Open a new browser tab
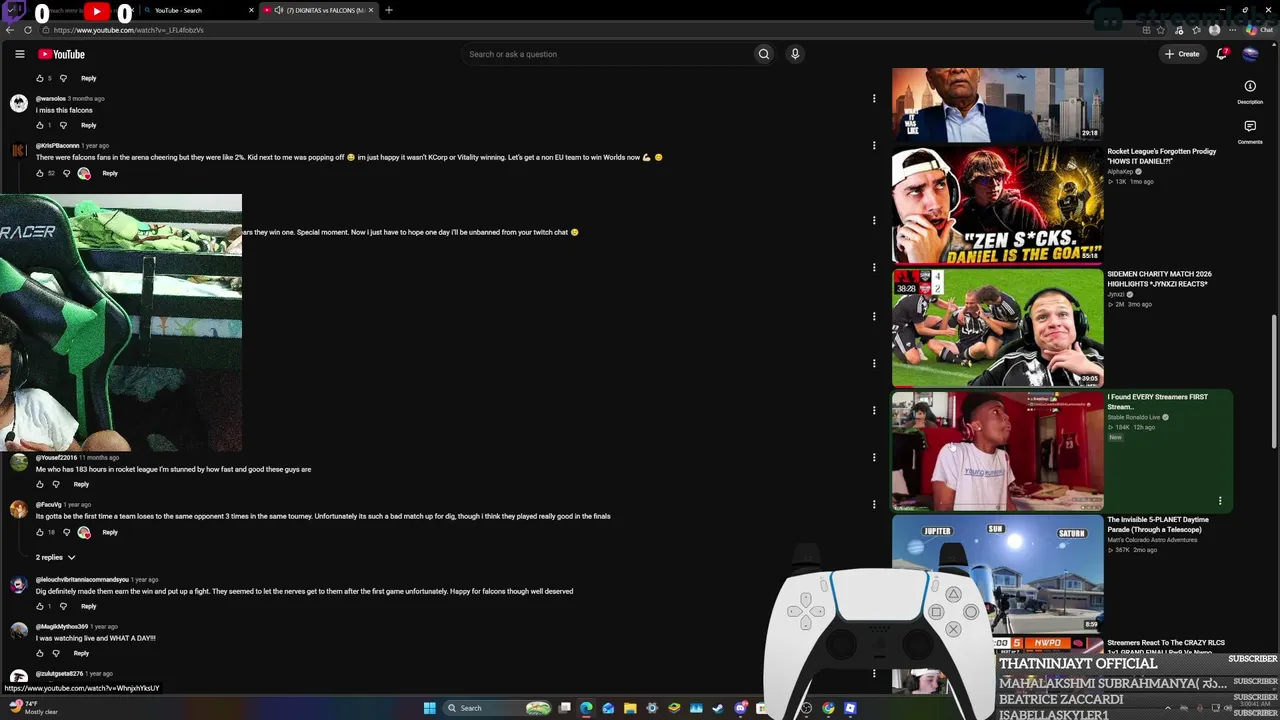 click(389, 10)
